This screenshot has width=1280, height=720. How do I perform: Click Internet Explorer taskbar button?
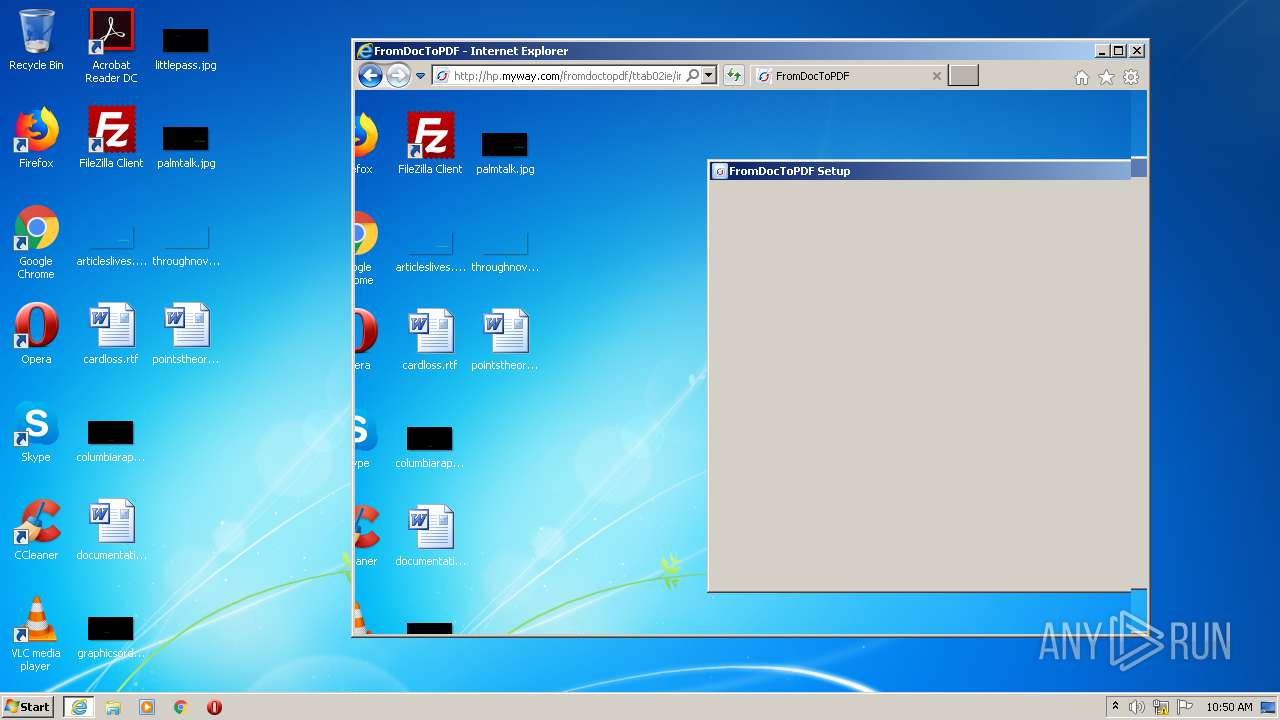point(79,707)
